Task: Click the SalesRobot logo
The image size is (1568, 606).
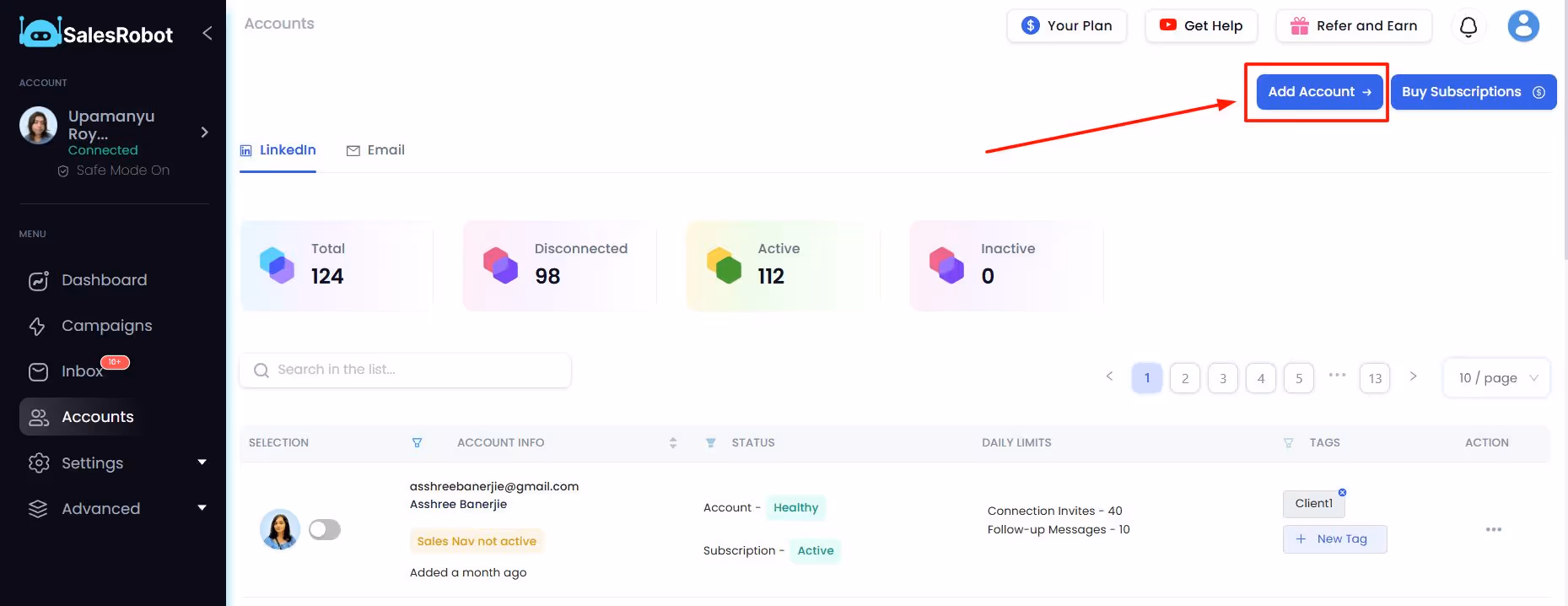Action: click(95, 33)
